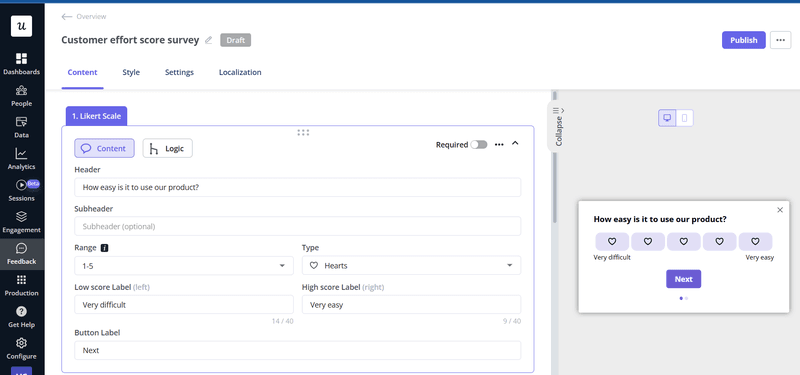Select the question Content sub-tab button
Screen dimensions: 800x375
pos(105,148)
